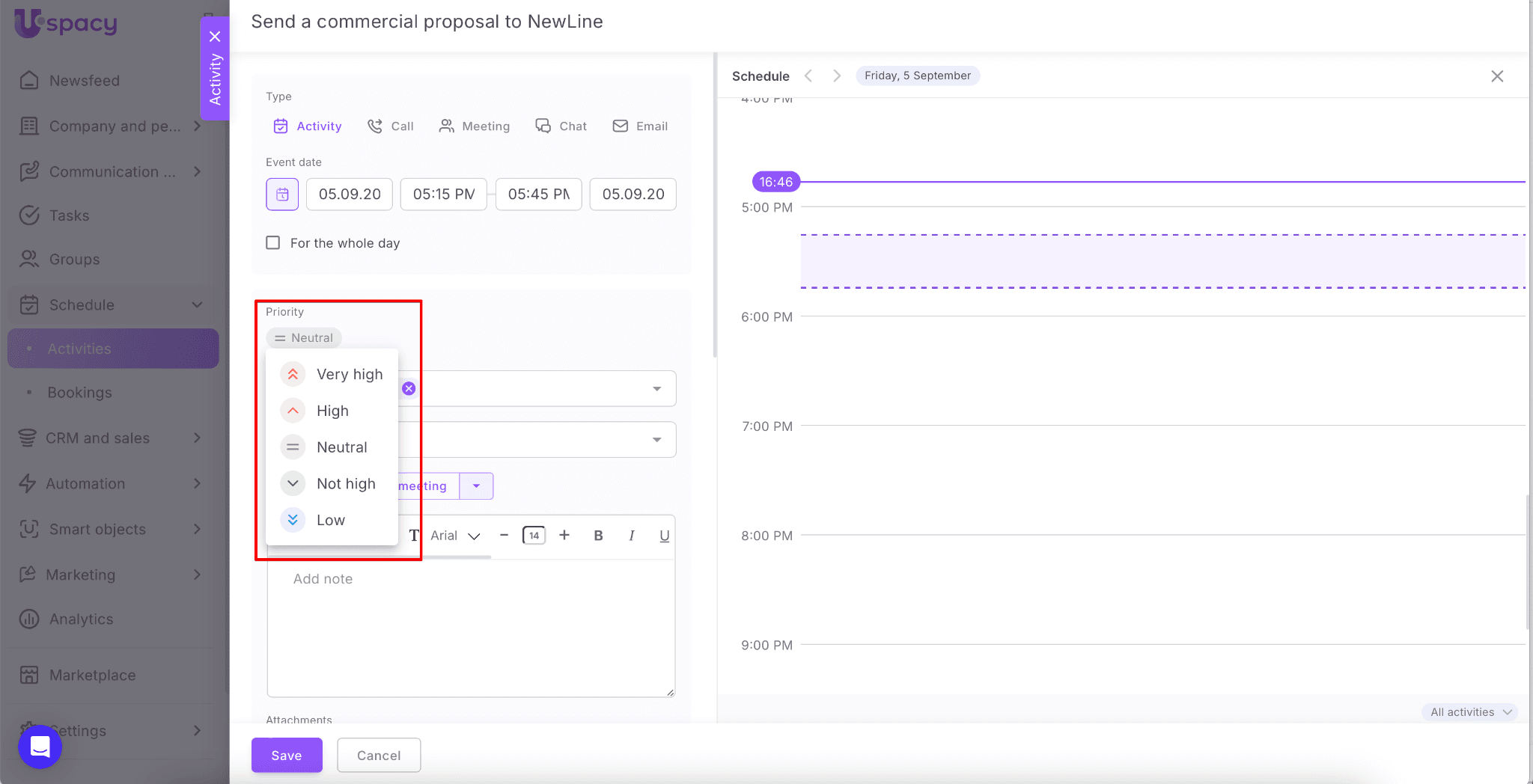Image resolution: width=1533 pixels, height=784 pixels.
Task: Go to previous day in Schedule
Action: coord(808,76)
